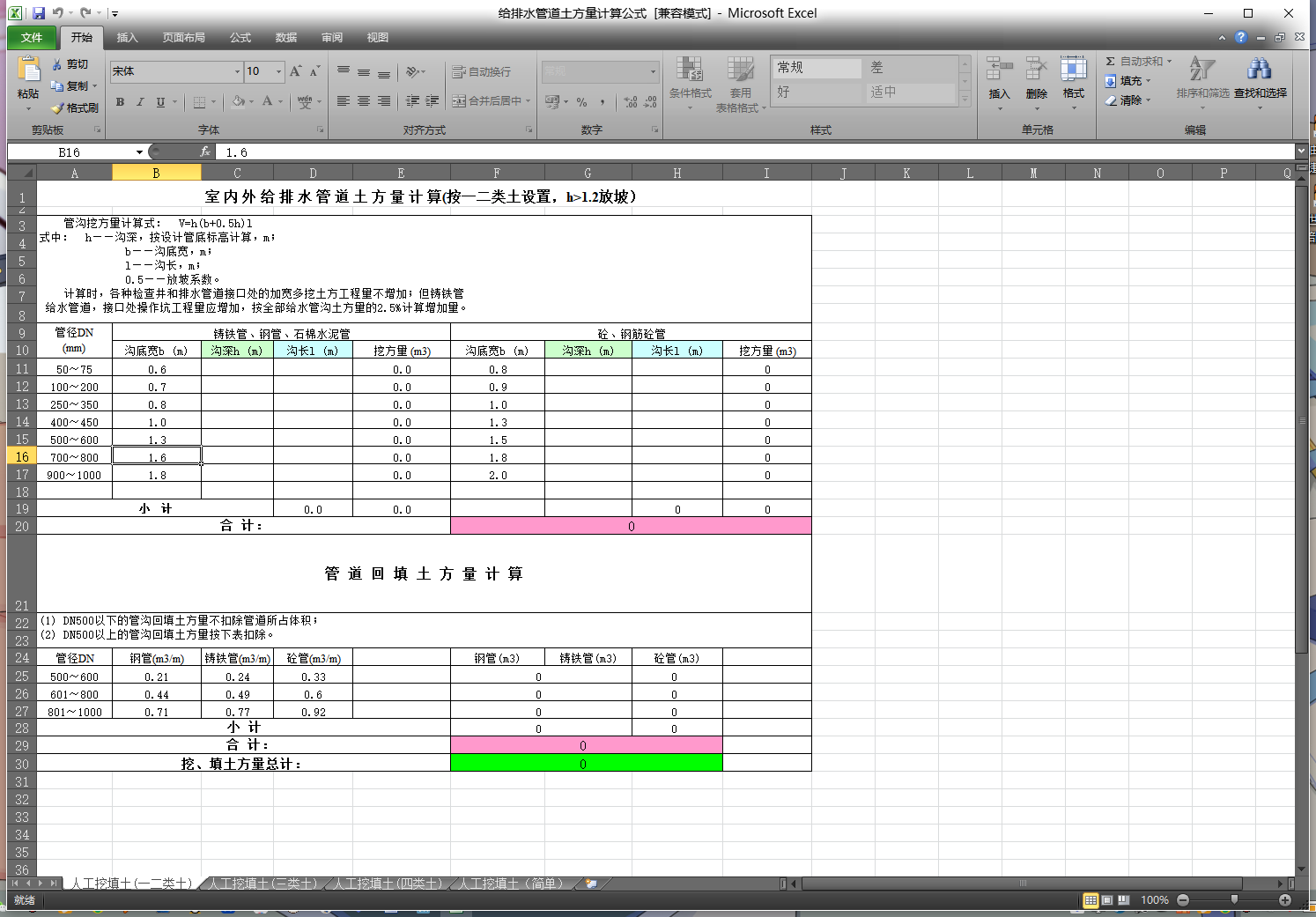Click Merge and Center (合并后居中) button
Viewport: 1316px width, 917px height.
coord(486,101)
